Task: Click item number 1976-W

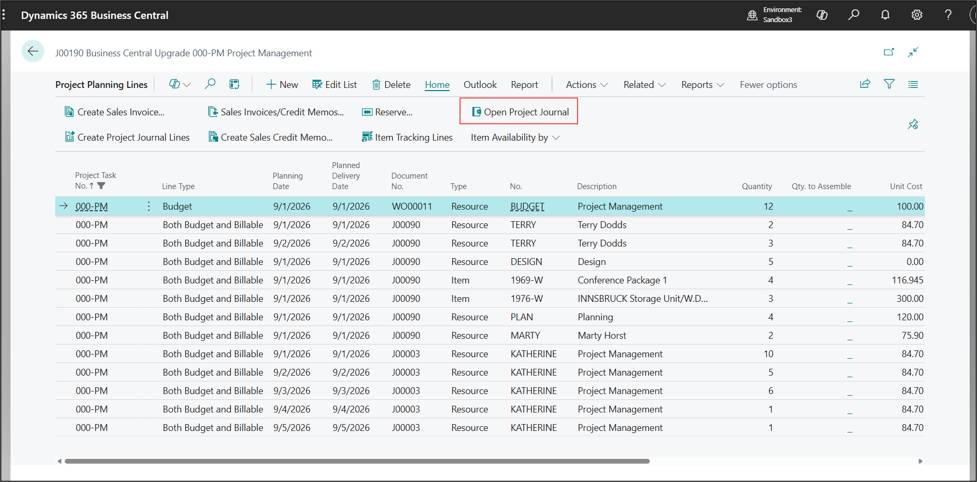Action: tap(527, 299)
